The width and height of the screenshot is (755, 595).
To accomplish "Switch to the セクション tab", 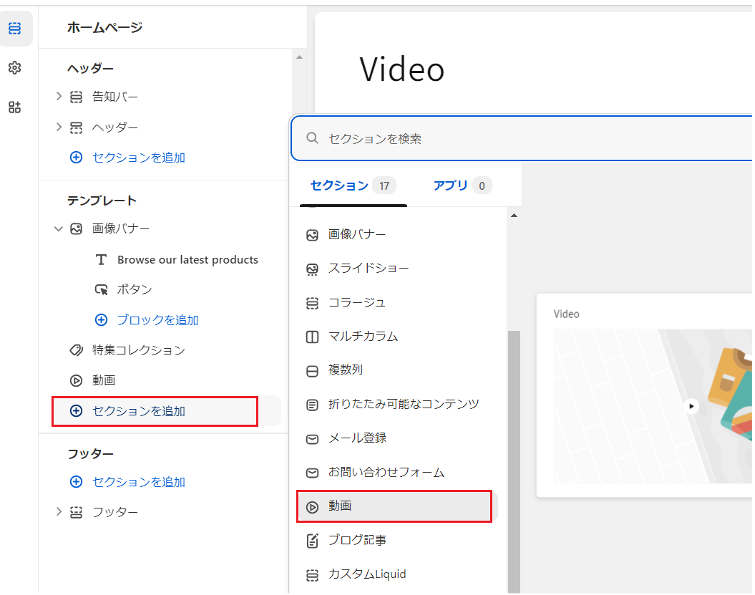I will [353, 186].
